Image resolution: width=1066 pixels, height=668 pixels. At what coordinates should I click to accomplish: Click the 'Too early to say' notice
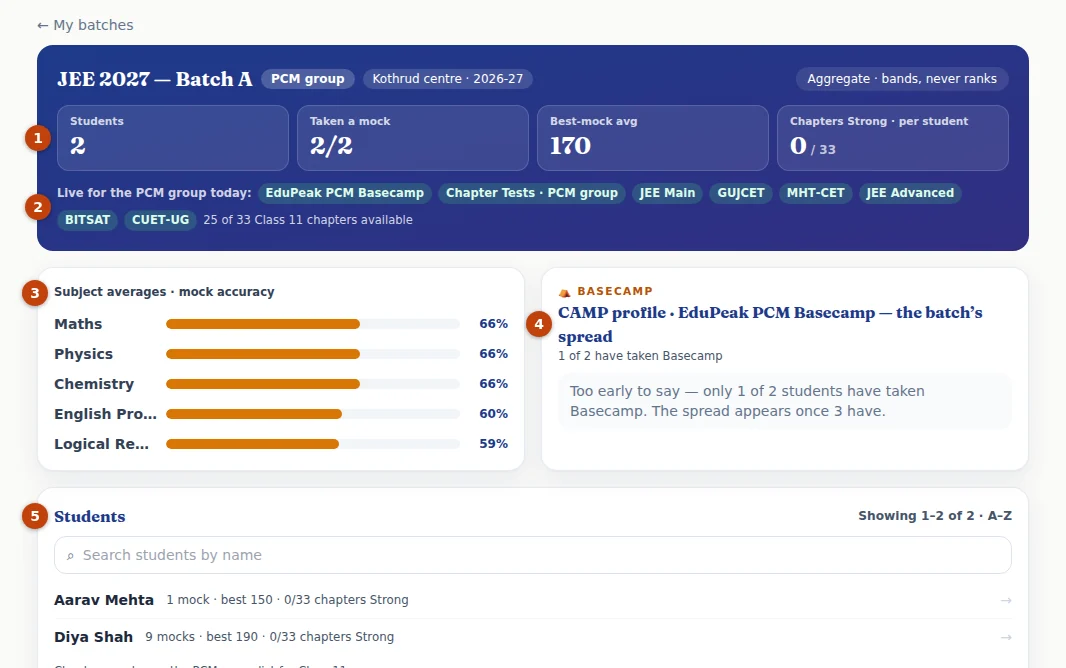pos(785,401)
